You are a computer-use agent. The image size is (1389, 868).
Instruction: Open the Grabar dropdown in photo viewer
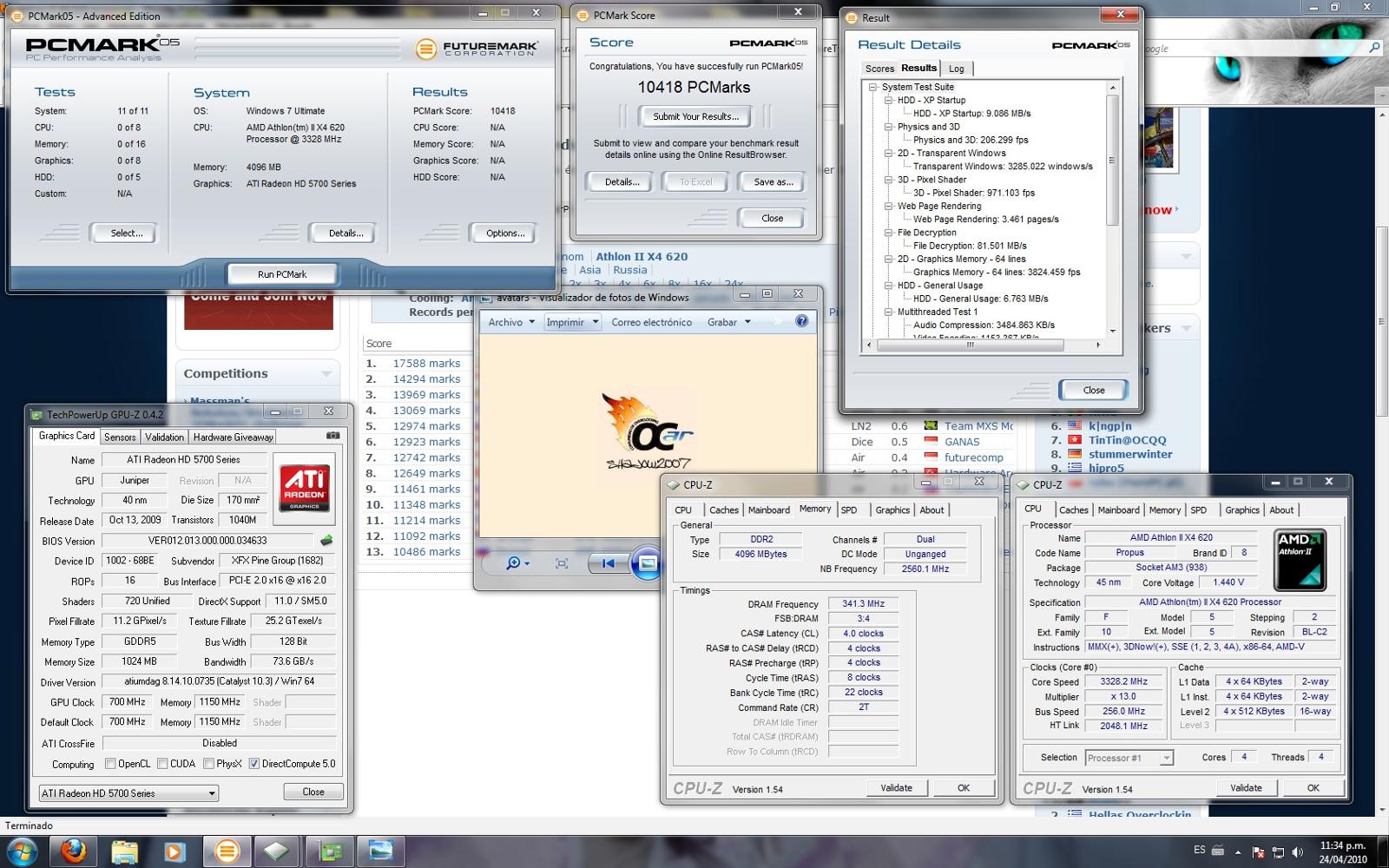pyautogui.click(x=727, y=322)
